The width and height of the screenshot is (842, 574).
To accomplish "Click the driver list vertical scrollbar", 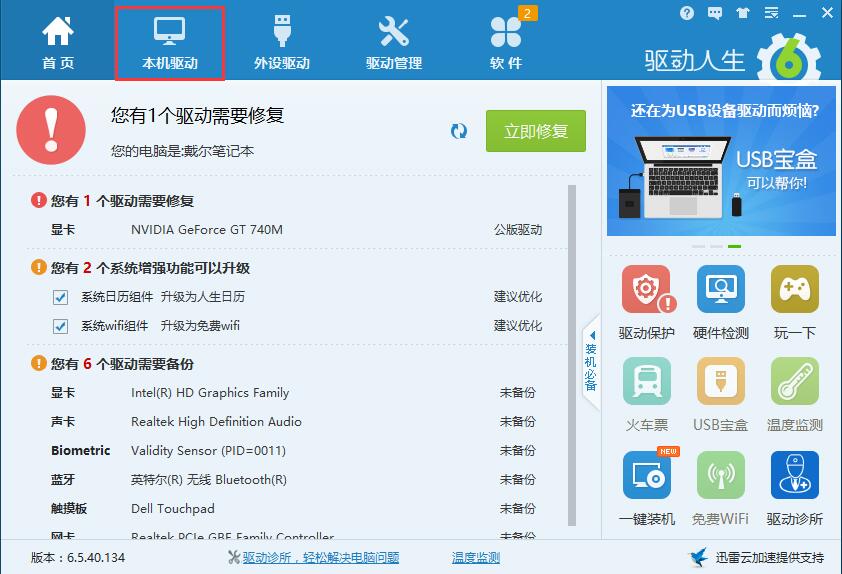I will pyautogui.click(x=572, y=355).
